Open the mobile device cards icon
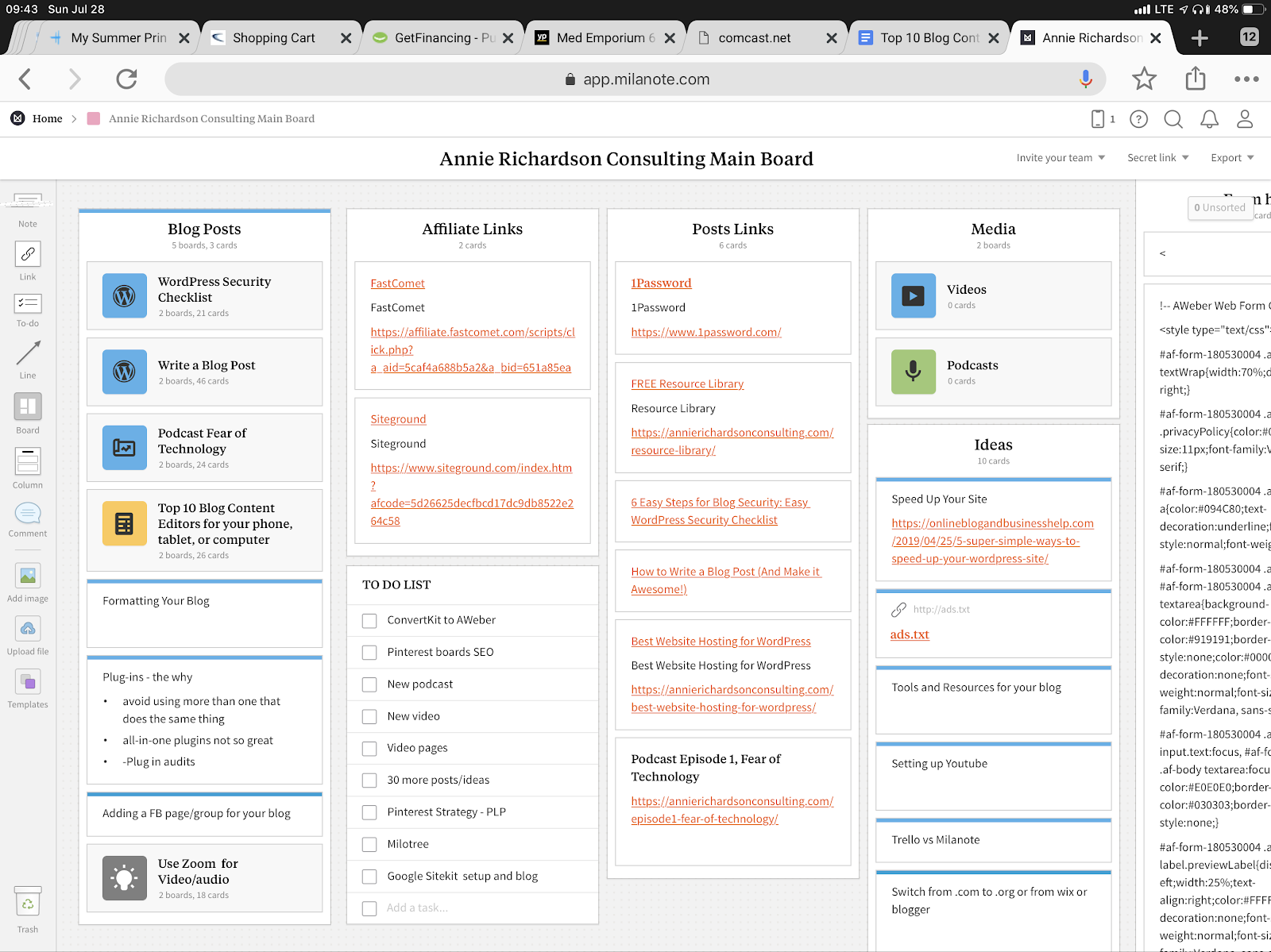The width and height of the screenshot is (1271, 952). (x=1103, y=119)
